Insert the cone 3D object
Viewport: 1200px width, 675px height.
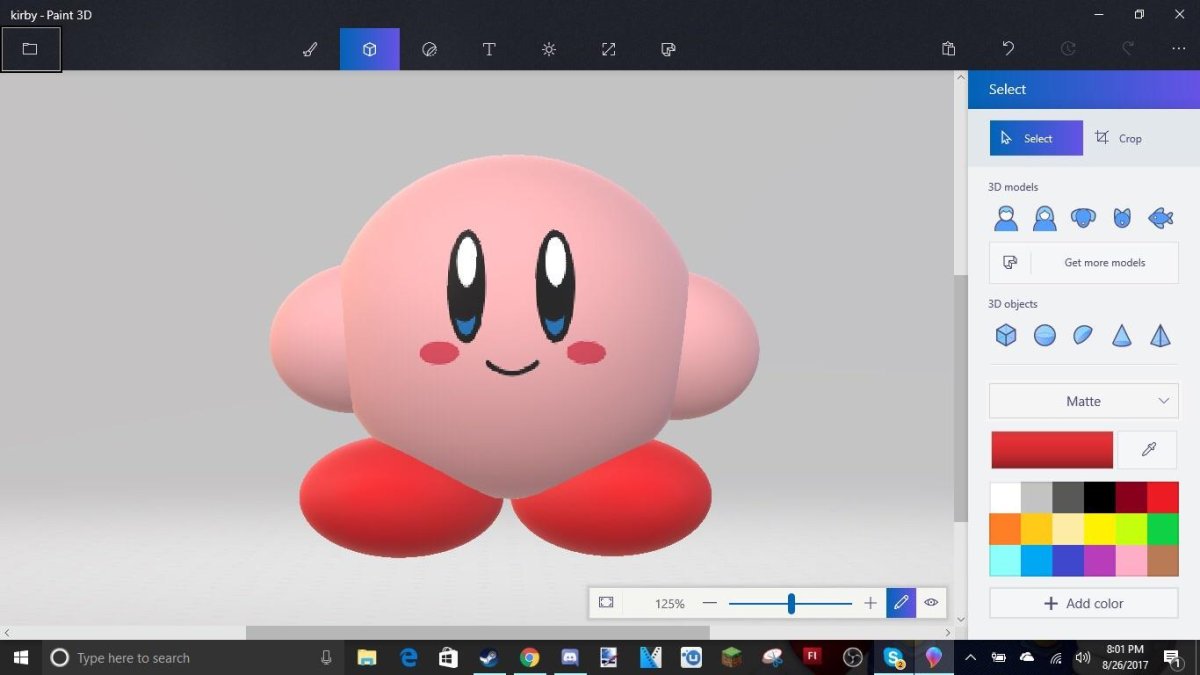coord(1122,335)
